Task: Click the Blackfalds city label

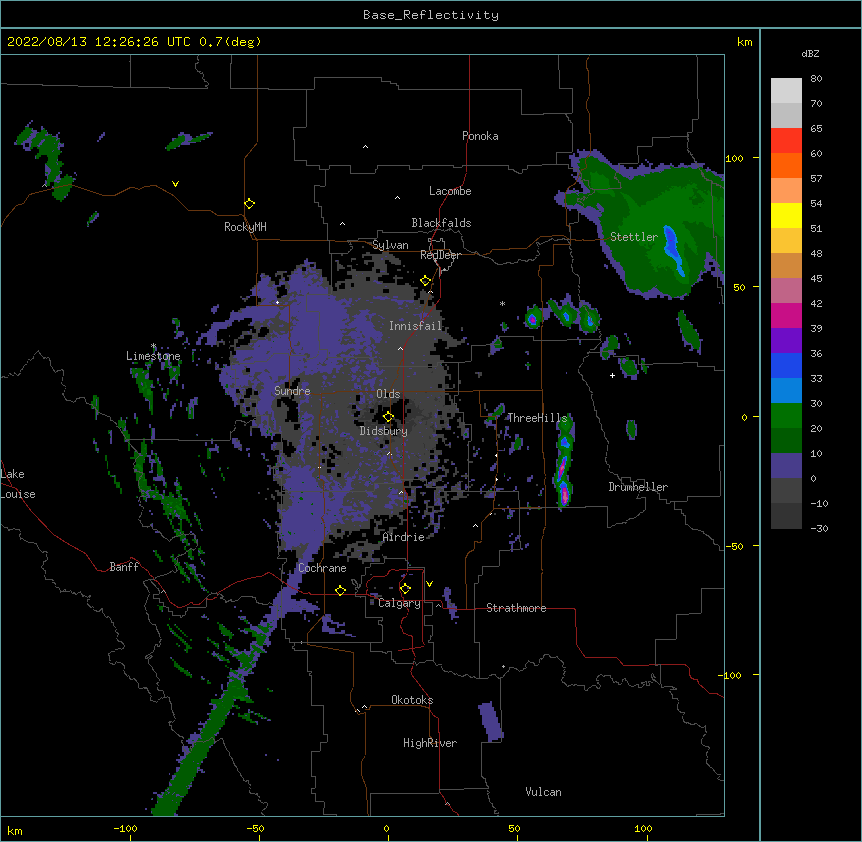Action: tap(441, 223)
